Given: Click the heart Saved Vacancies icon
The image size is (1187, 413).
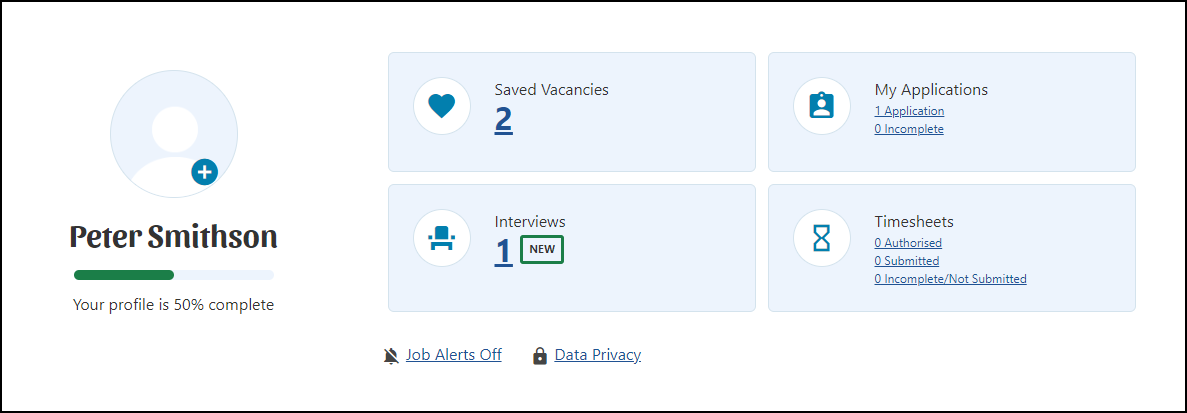Looking at the screenshot, I should pos(442,107).
